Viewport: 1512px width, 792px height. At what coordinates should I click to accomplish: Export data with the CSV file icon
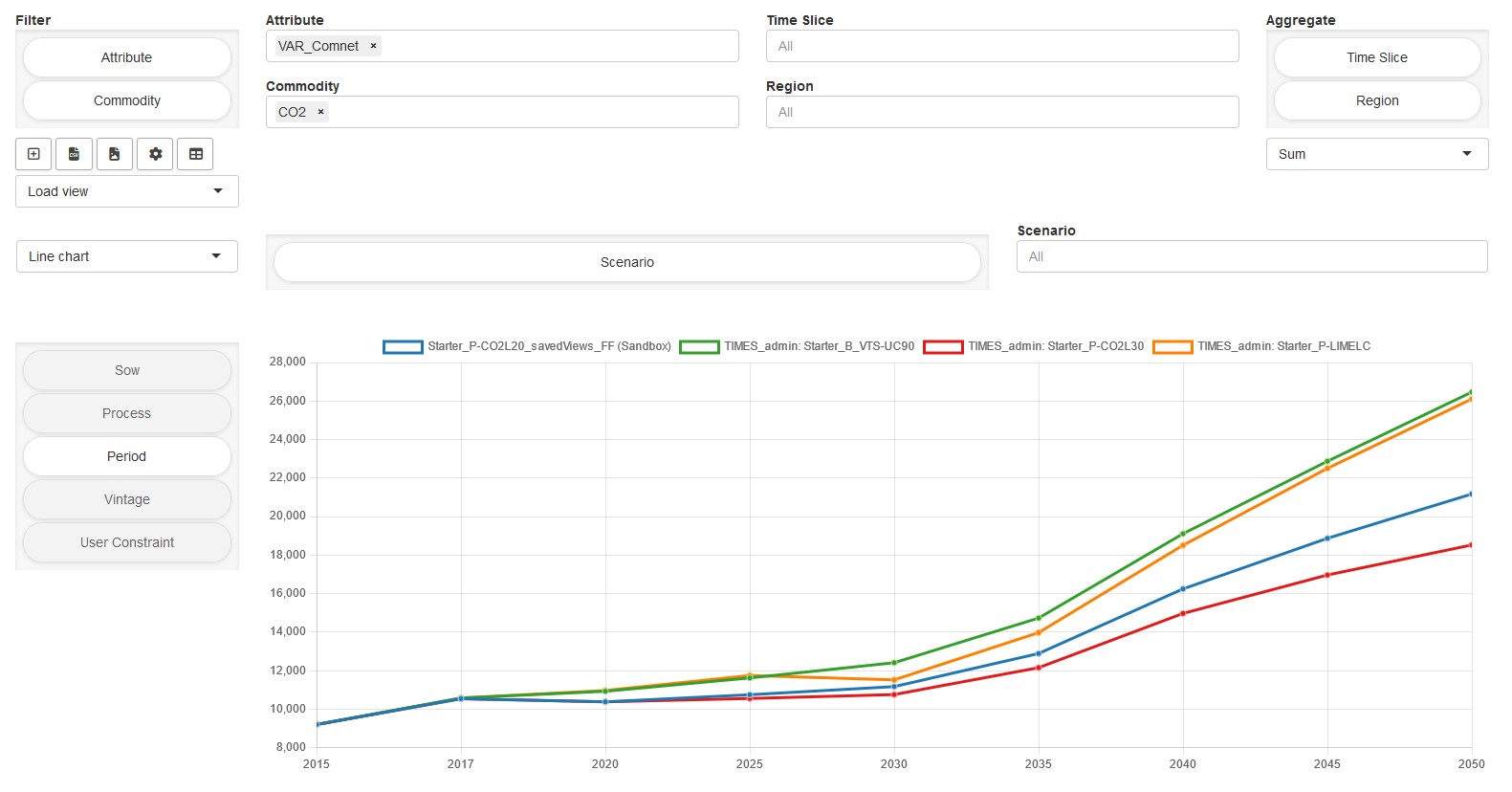[x=74, y=154]
